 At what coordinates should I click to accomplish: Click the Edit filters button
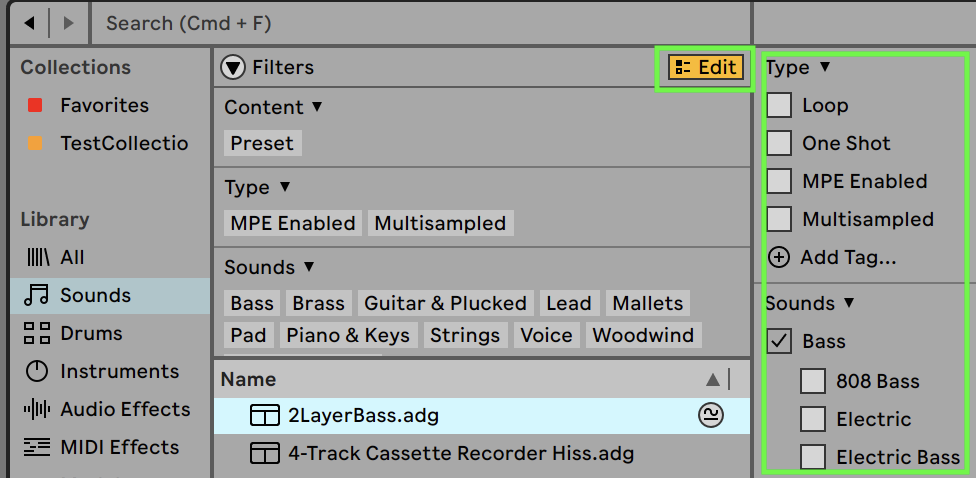click(x=706, y=68)
